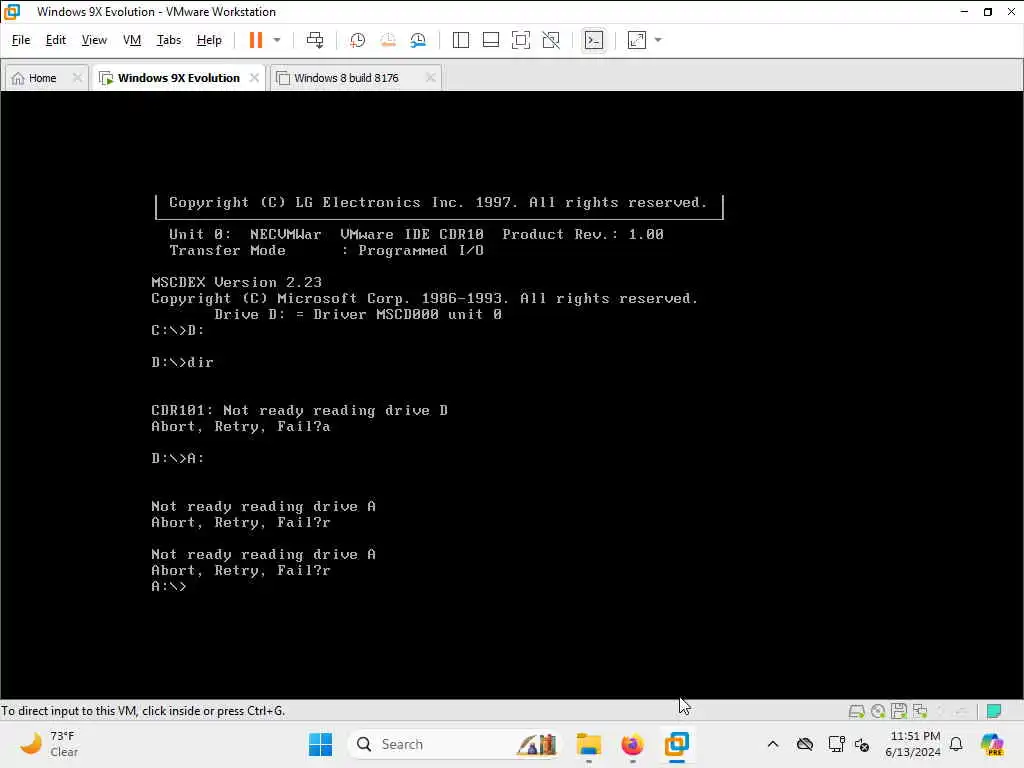Open the weather widget showing 73°F
1024x768 pixels.
coord(50,744)
